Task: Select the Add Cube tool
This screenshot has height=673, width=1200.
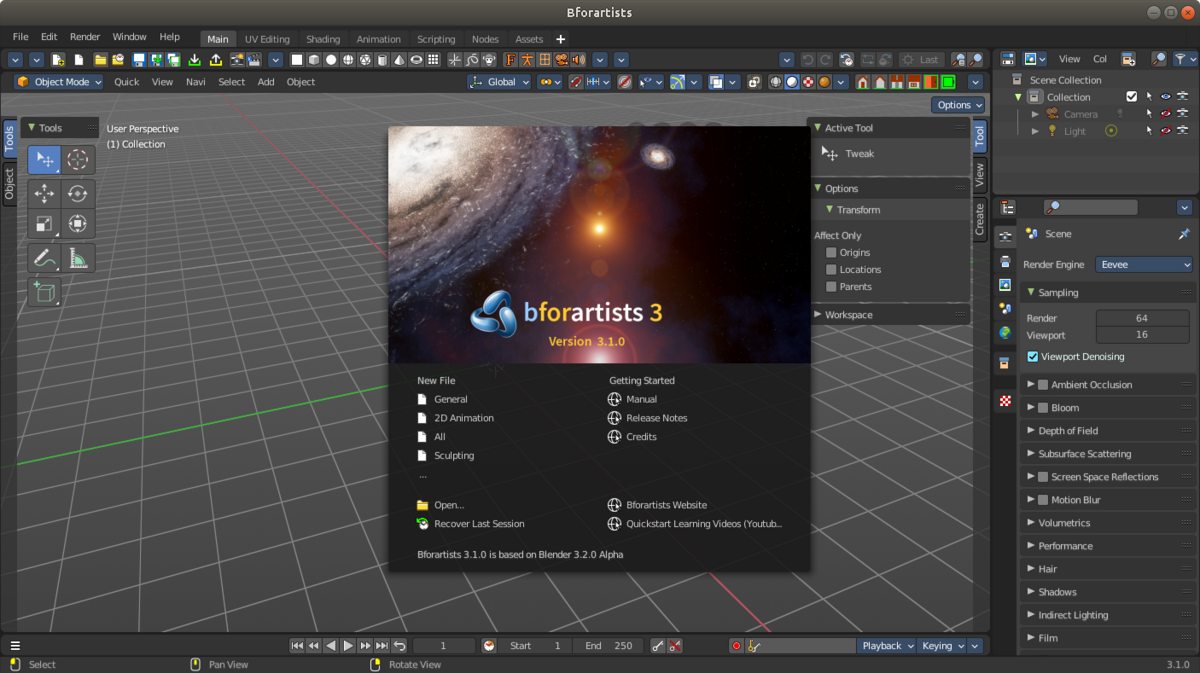Action: pyautogui.click(x=44, y=292)
